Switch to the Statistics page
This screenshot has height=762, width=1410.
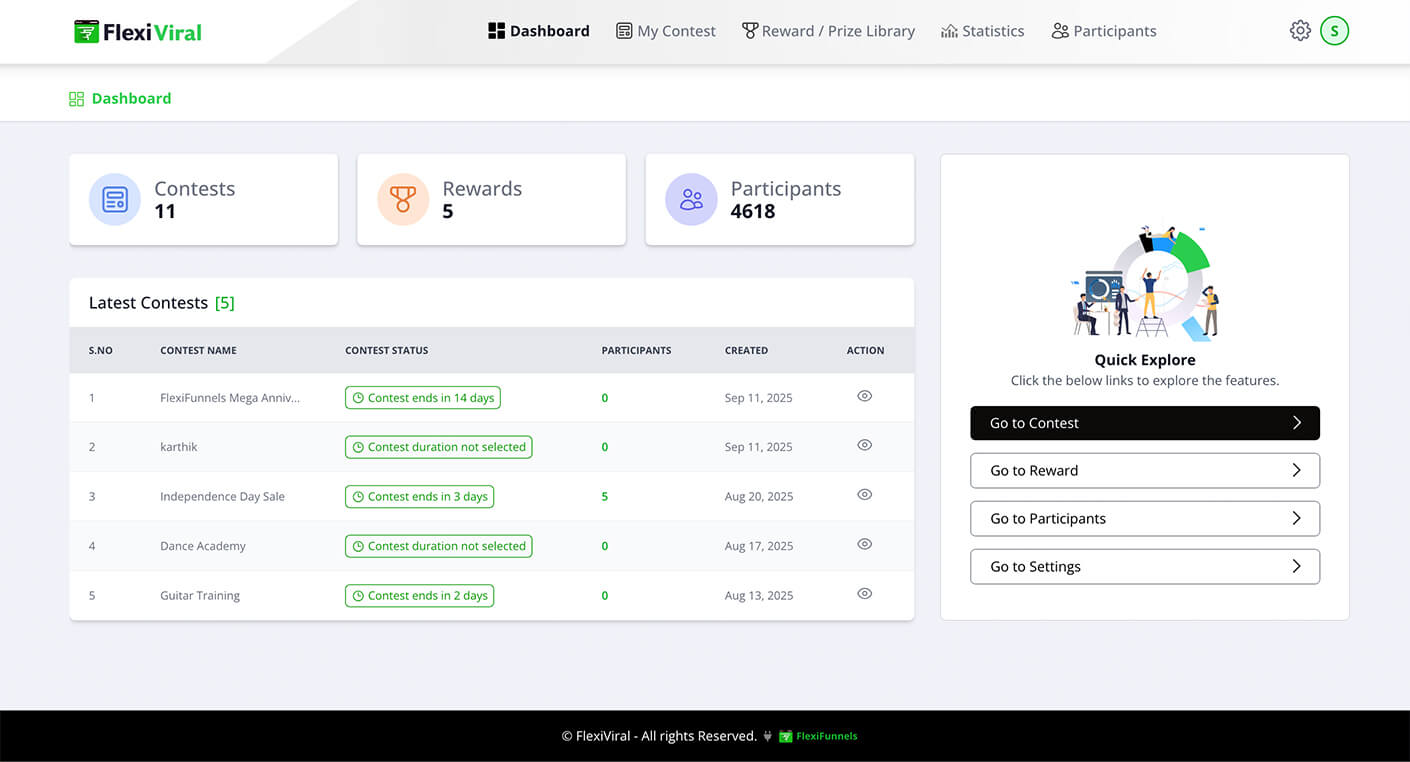coord(982,31)
